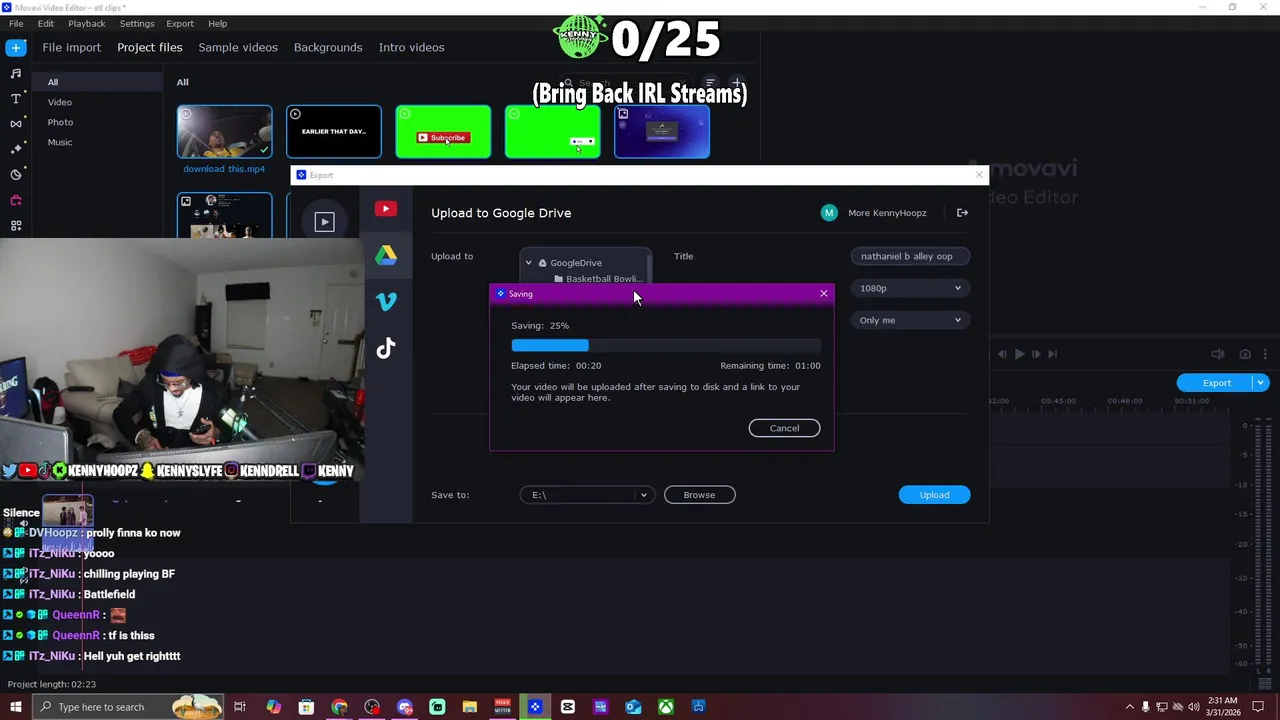1280x720 pixels.
Task: Open the Export menu in menu bar
Action: pyautogui.click(x=180, y=23)
